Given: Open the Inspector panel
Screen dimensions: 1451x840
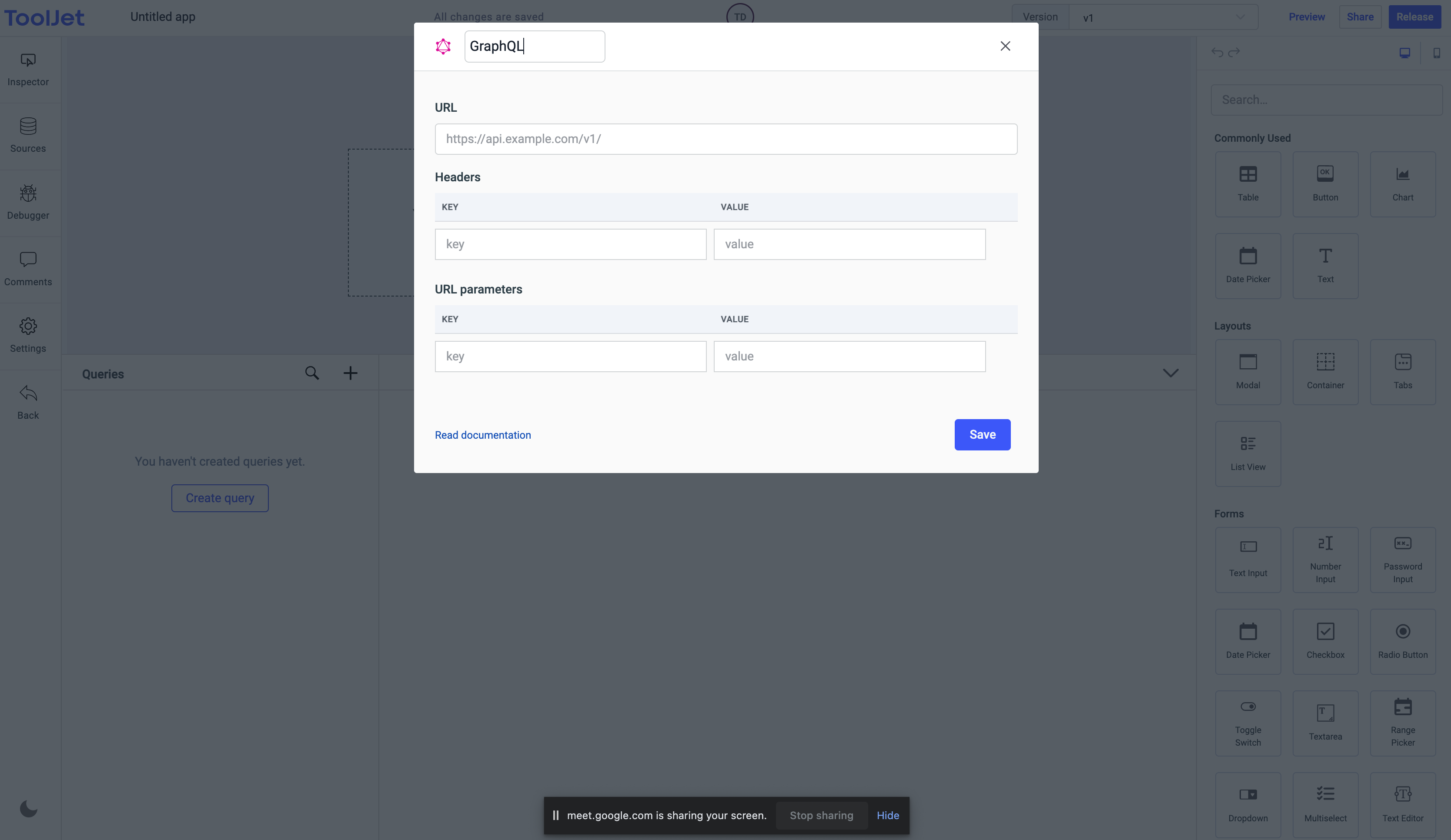Looking at the screenshot, I should [x=27, y=68].
